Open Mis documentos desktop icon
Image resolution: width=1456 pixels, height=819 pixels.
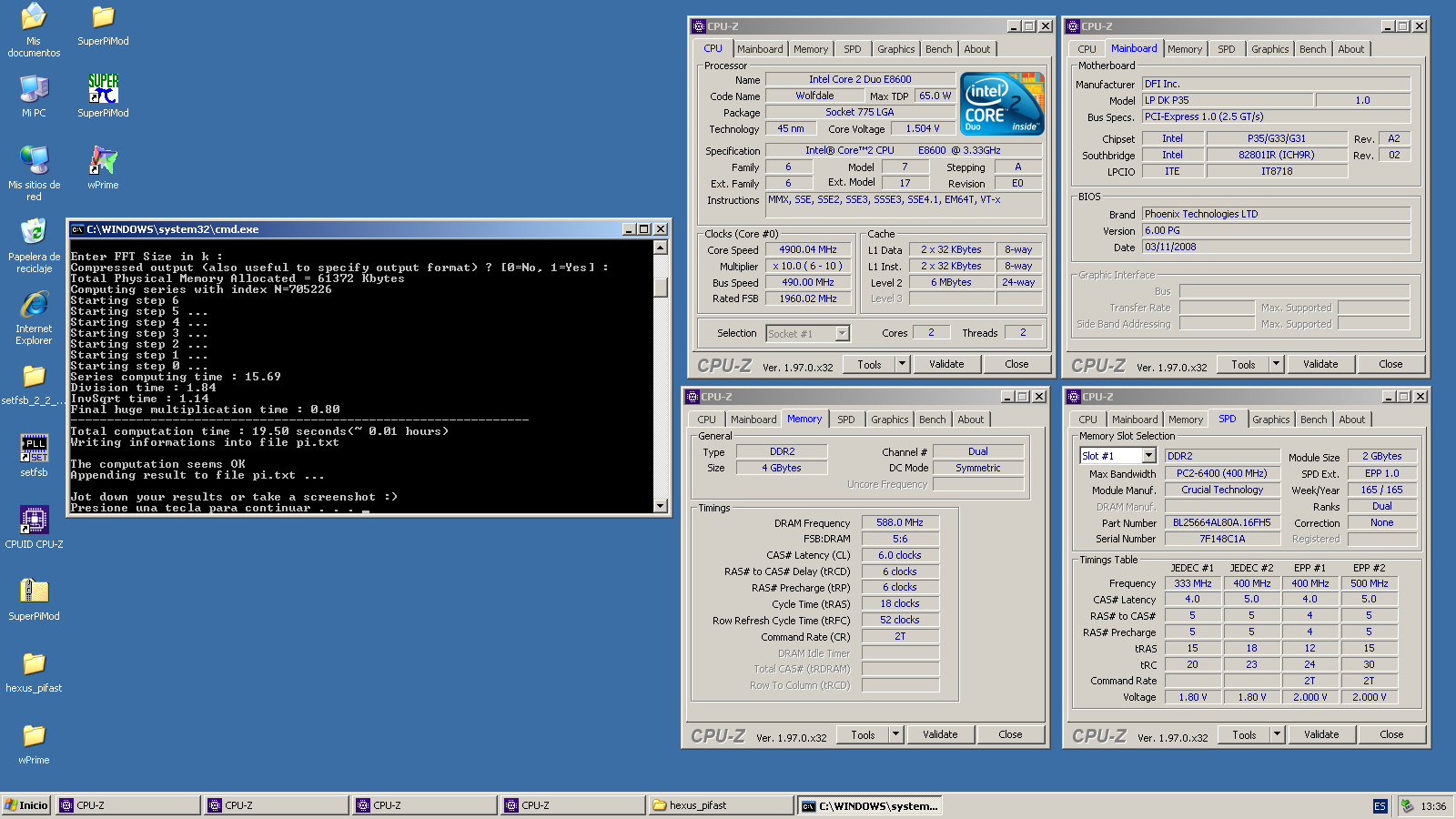34,16
